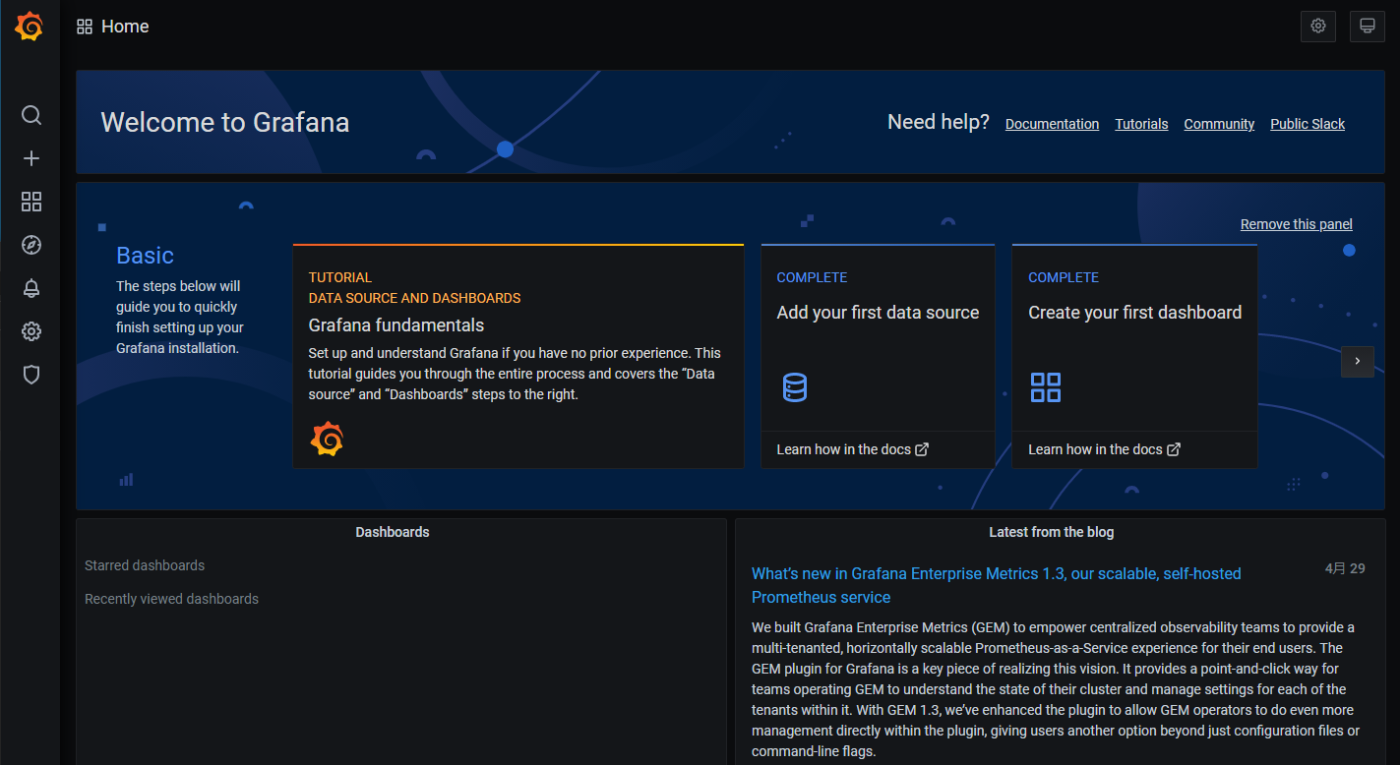Click Starred dashboards label
The image size is (1400, 765).
(144, 565)
